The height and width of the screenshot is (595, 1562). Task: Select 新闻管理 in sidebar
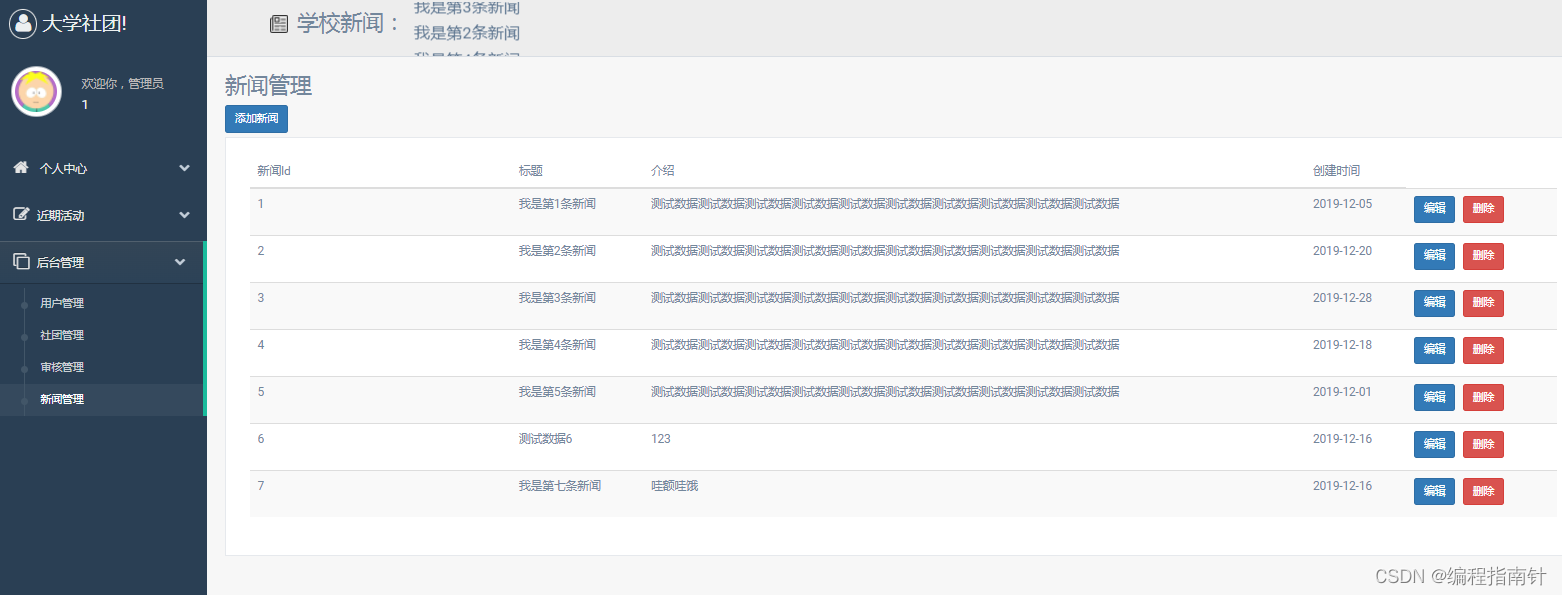click(62, 399)
